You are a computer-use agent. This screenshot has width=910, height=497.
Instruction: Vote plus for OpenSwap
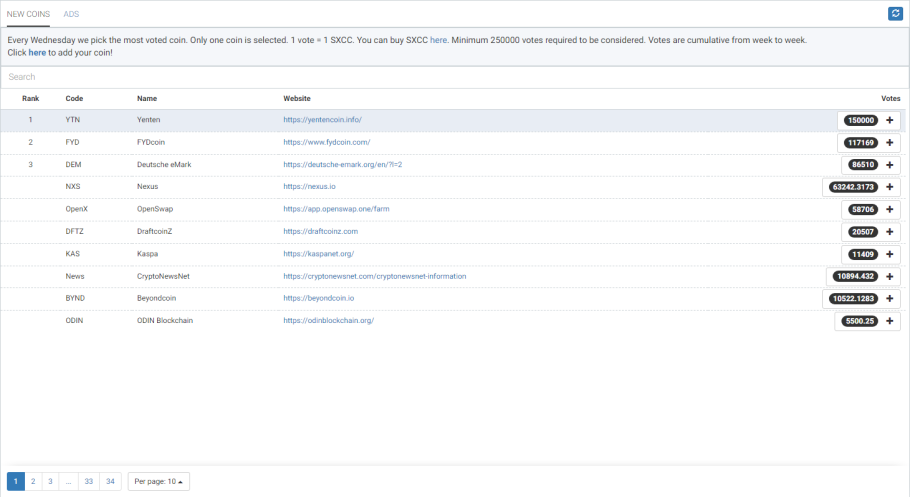tap(890, 210)
